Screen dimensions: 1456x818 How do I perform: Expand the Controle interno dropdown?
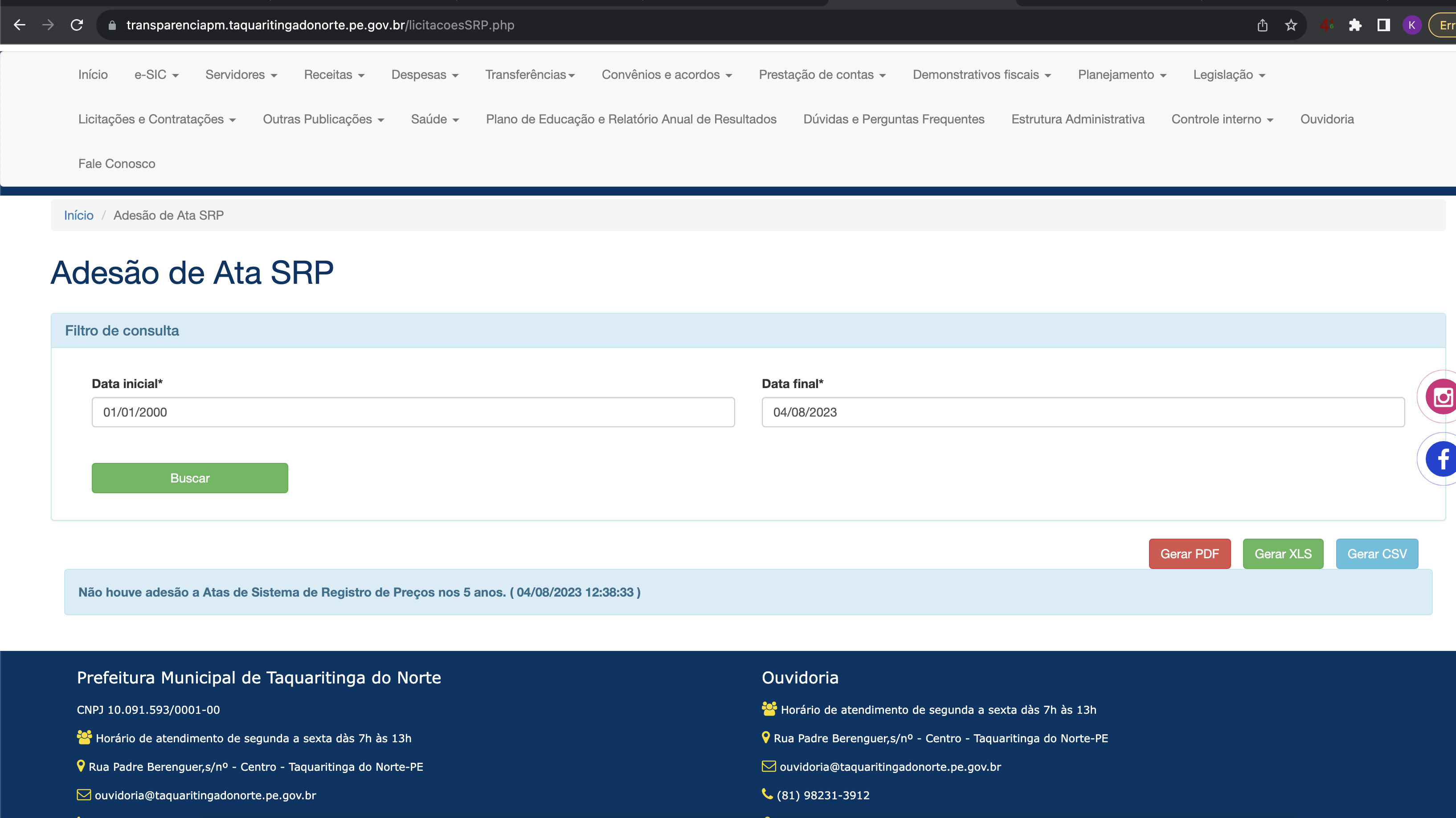[x=1222, y=119]
